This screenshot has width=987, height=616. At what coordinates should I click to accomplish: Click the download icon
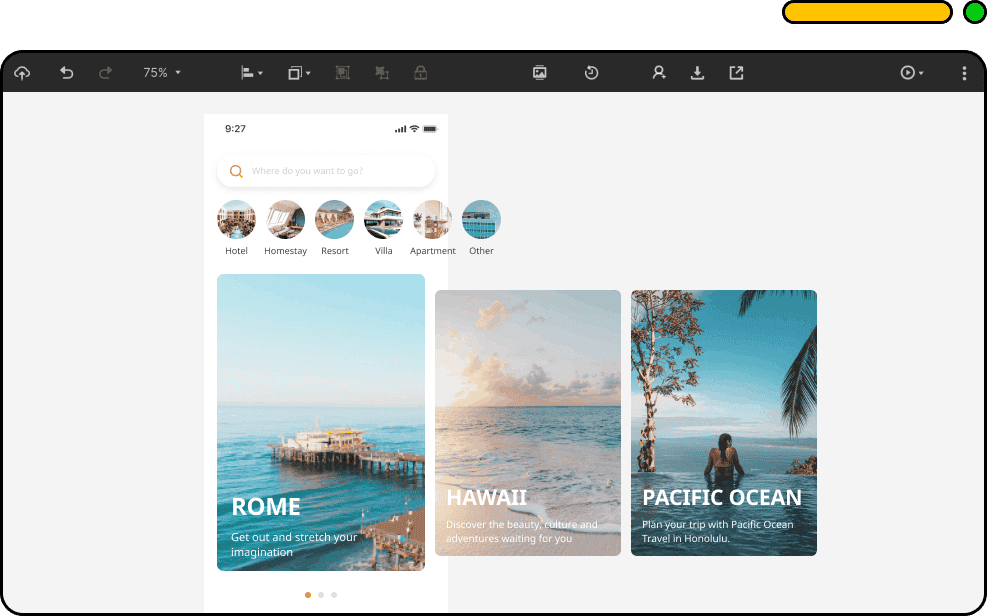697,73
